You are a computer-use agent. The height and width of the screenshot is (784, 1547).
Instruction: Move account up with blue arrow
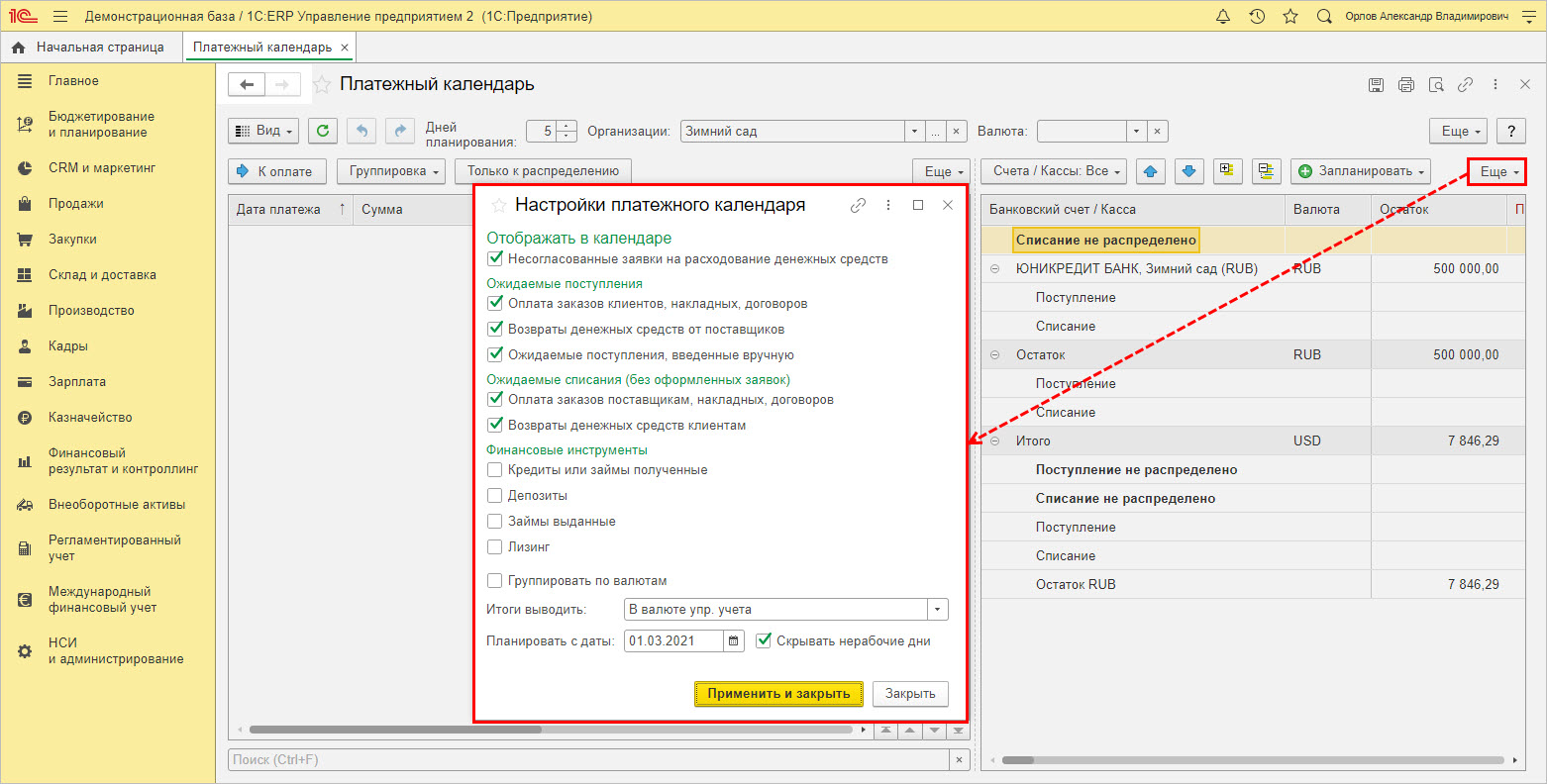click(1150, 171)
